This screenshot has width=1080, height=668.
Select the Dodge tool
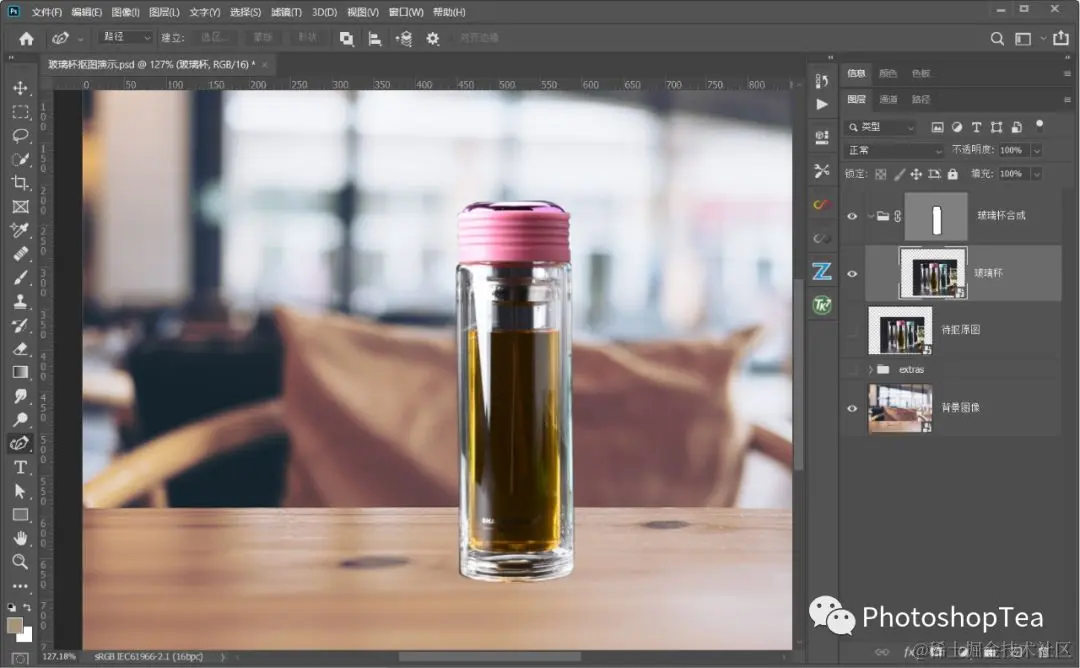pyautogui.click(x=20, y=419)
